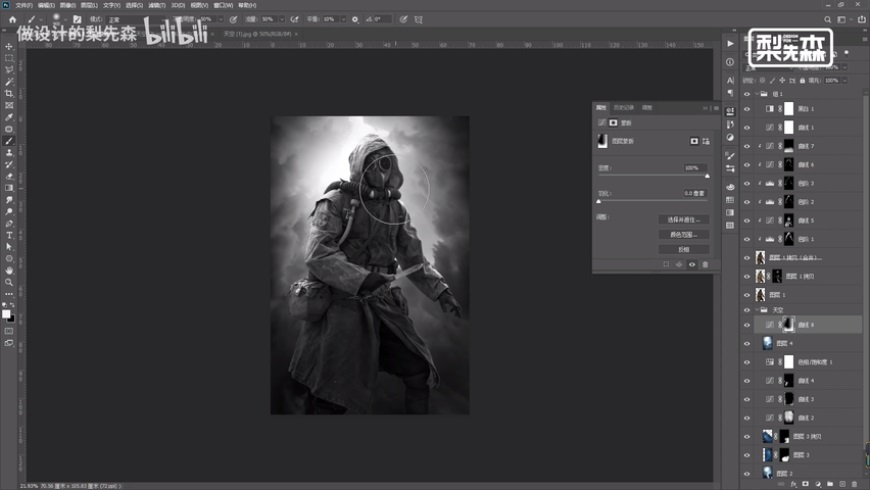The image size is (870, 490).
Task: Click the foreground color swatch
Action: (x=6, y=314)
